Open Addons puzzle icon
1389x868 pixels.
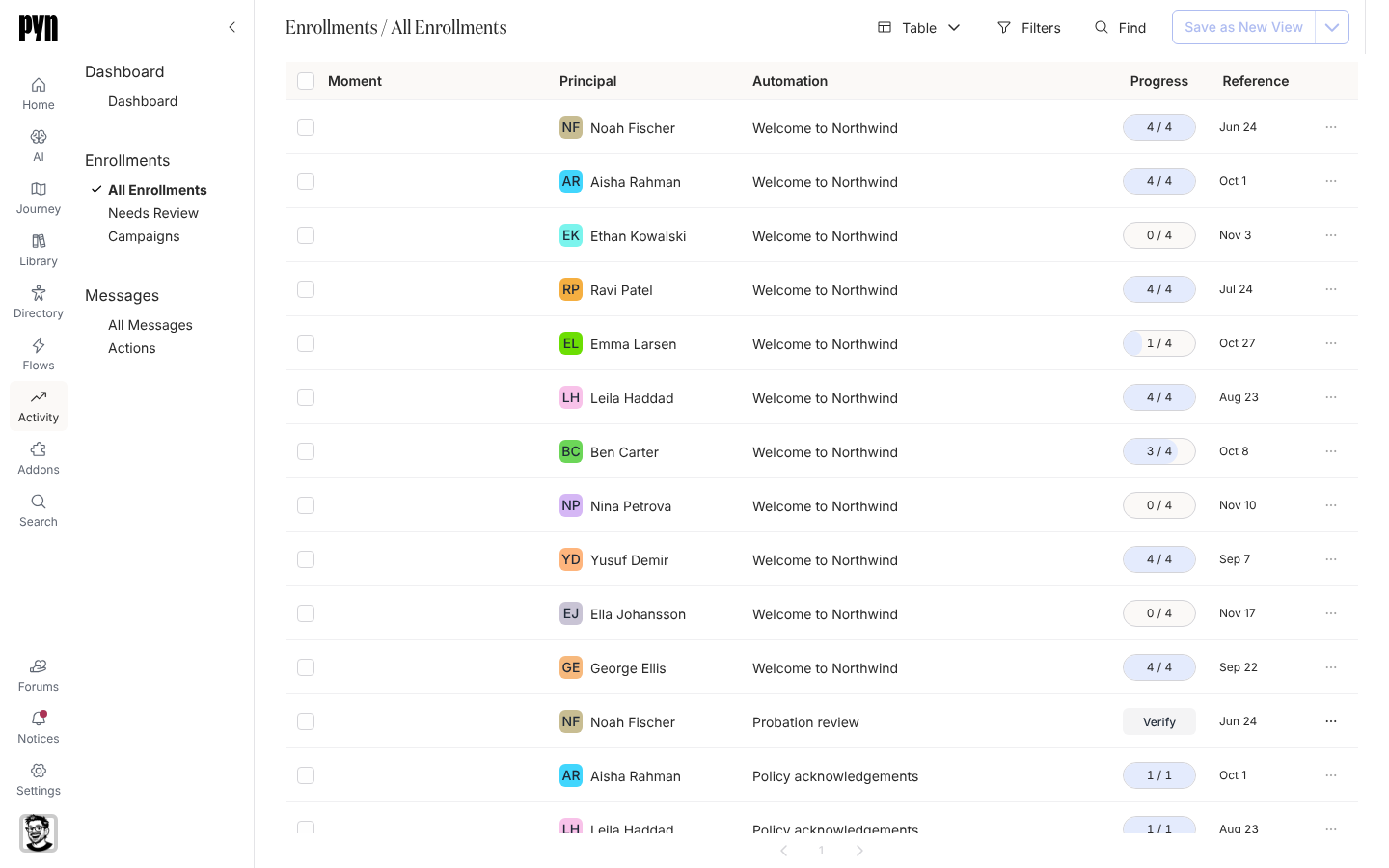pyautogui.click(x=39, y=458)
